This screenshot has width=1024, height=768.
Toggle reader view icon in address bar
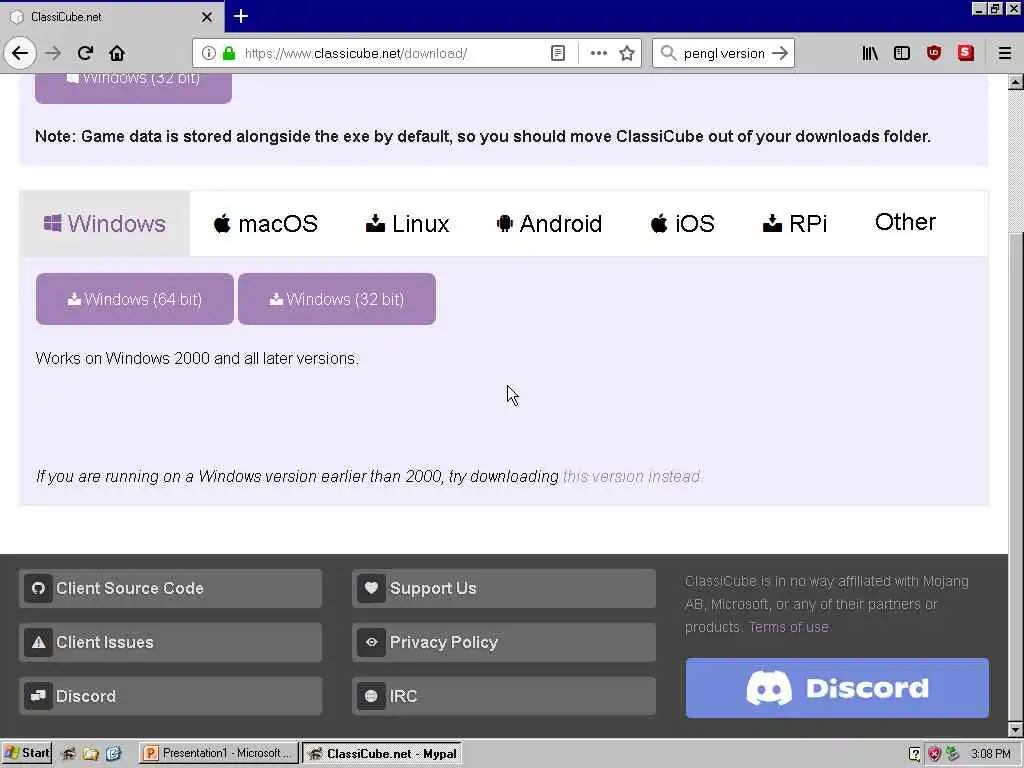[558, 53]
